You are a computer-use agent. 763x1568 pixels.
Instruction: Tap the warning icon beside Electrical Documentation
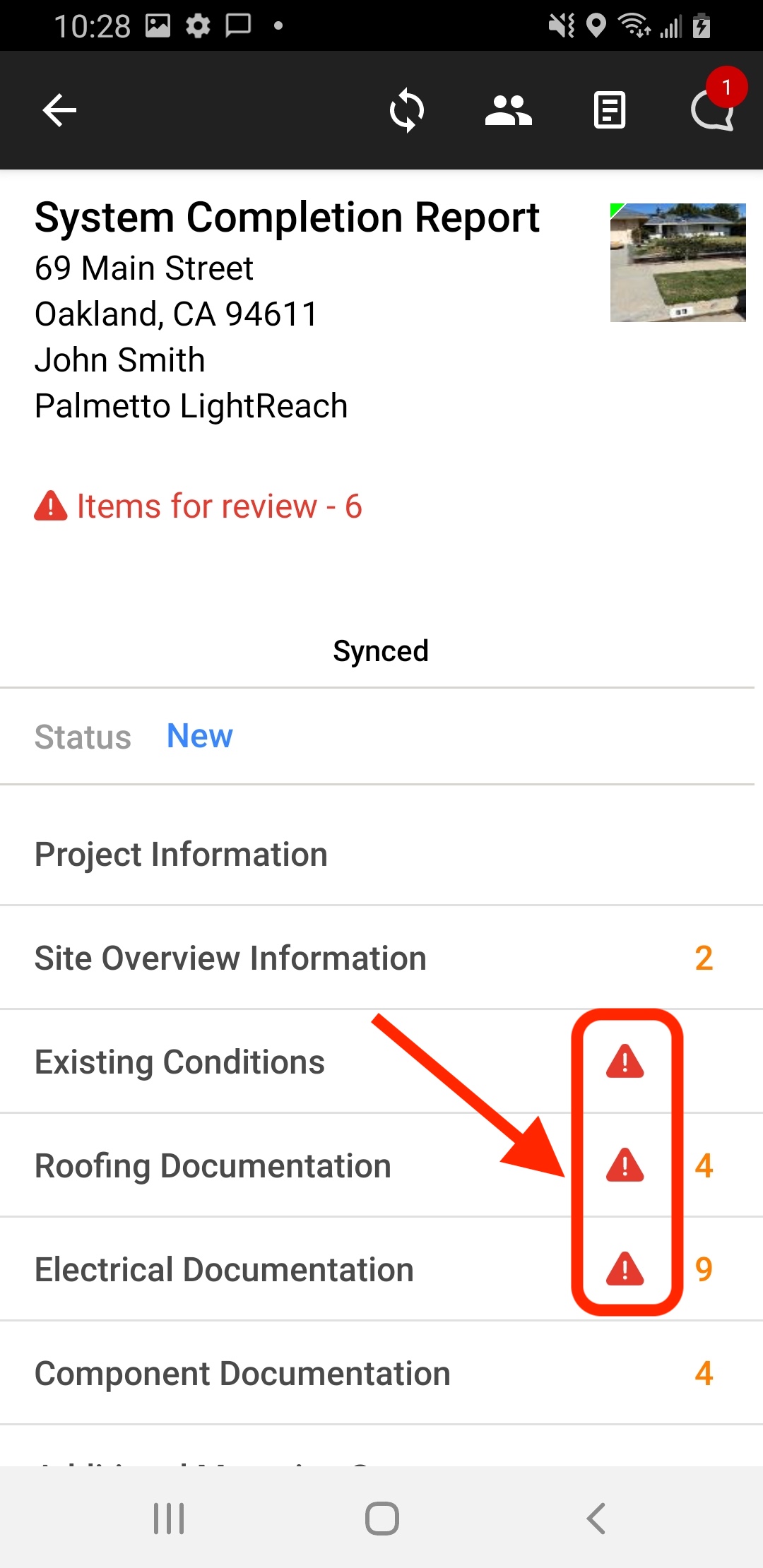pos(625,1269)
